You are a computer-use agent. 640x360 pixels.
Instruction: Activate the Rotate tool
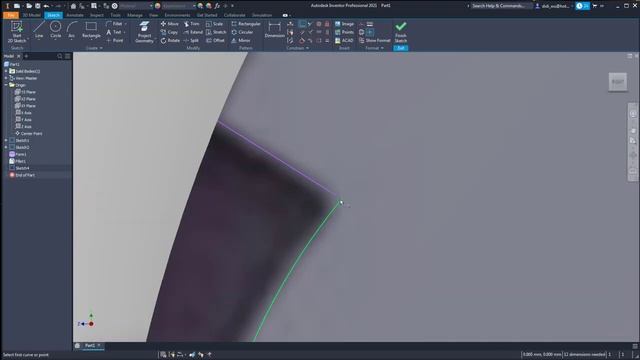coord(170,40)
